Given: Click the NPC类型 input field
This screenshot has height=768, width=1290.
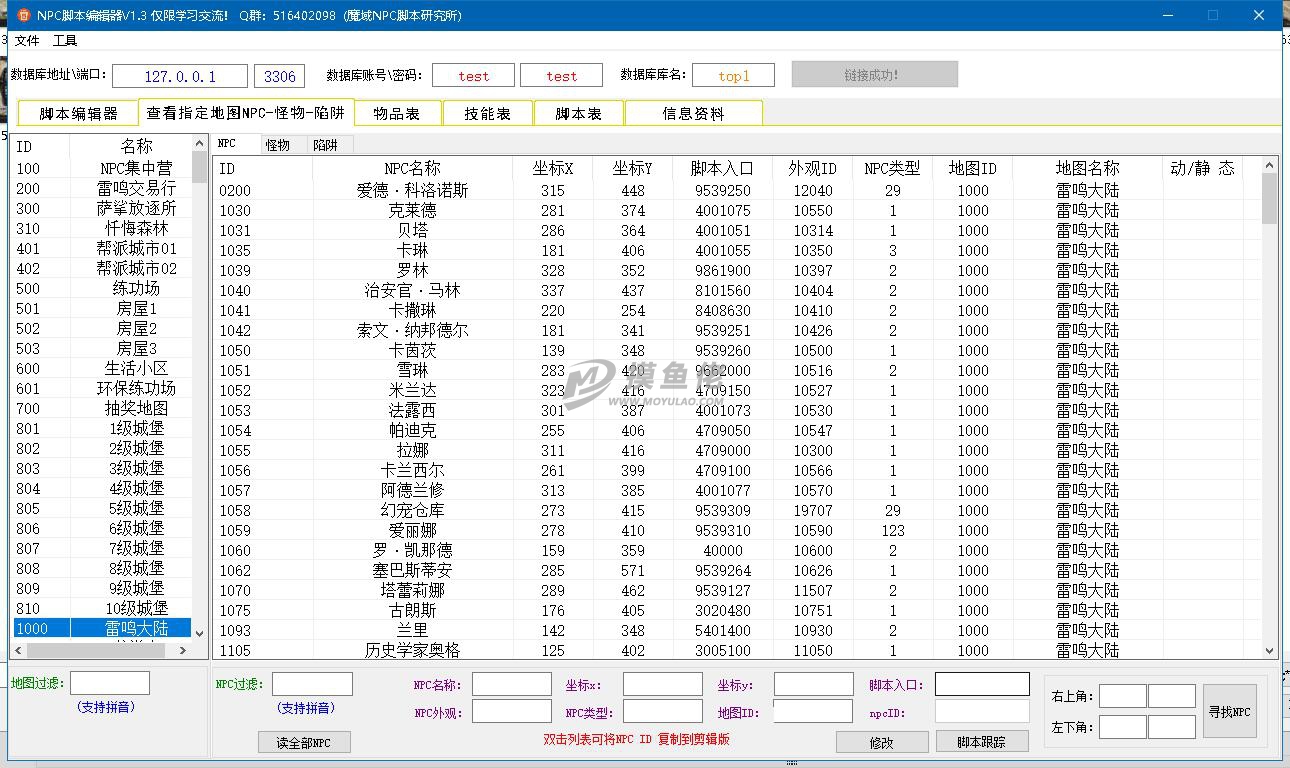Looking at the screenshot, I should 663,711.
